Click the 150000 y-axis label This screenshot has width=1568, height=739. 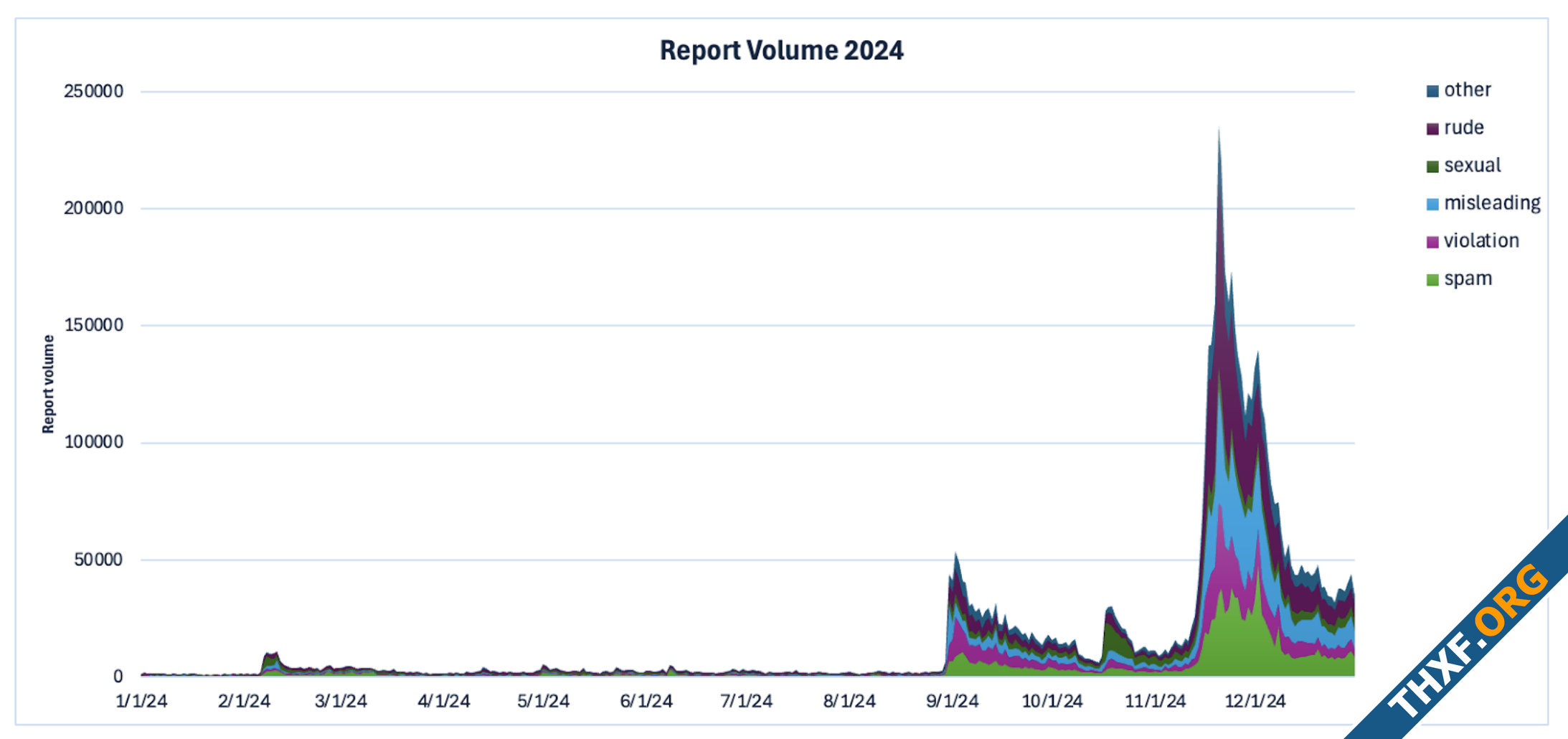[x=93, y=325]
